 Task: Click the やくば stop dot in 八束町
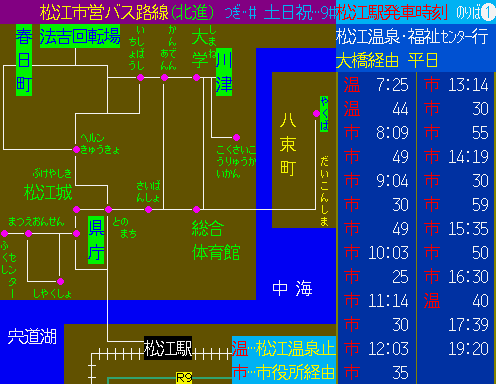(316, 114)
